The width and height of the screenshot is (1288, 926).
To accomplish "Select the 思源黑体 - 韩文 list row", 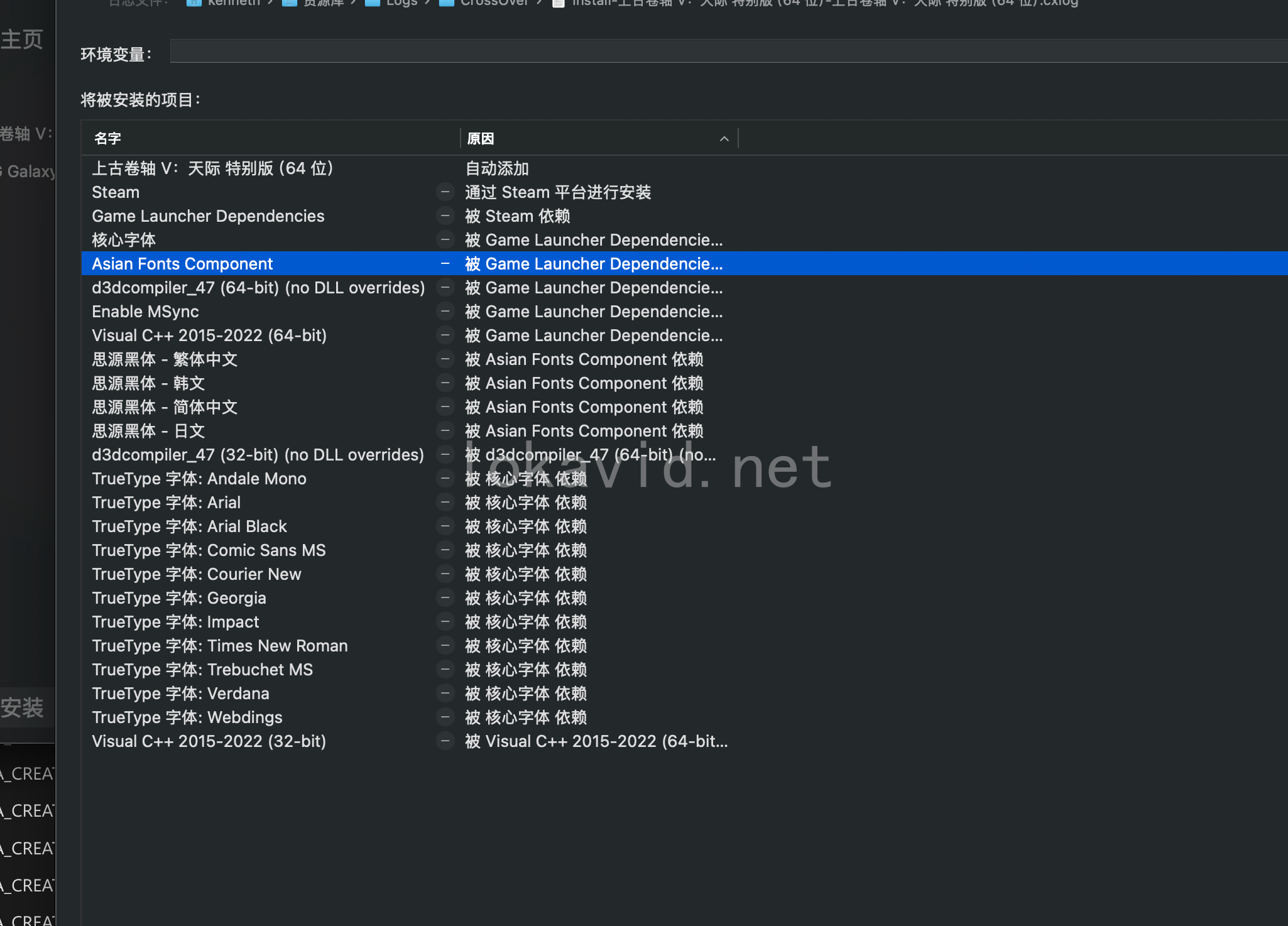I will click(148, 383).
